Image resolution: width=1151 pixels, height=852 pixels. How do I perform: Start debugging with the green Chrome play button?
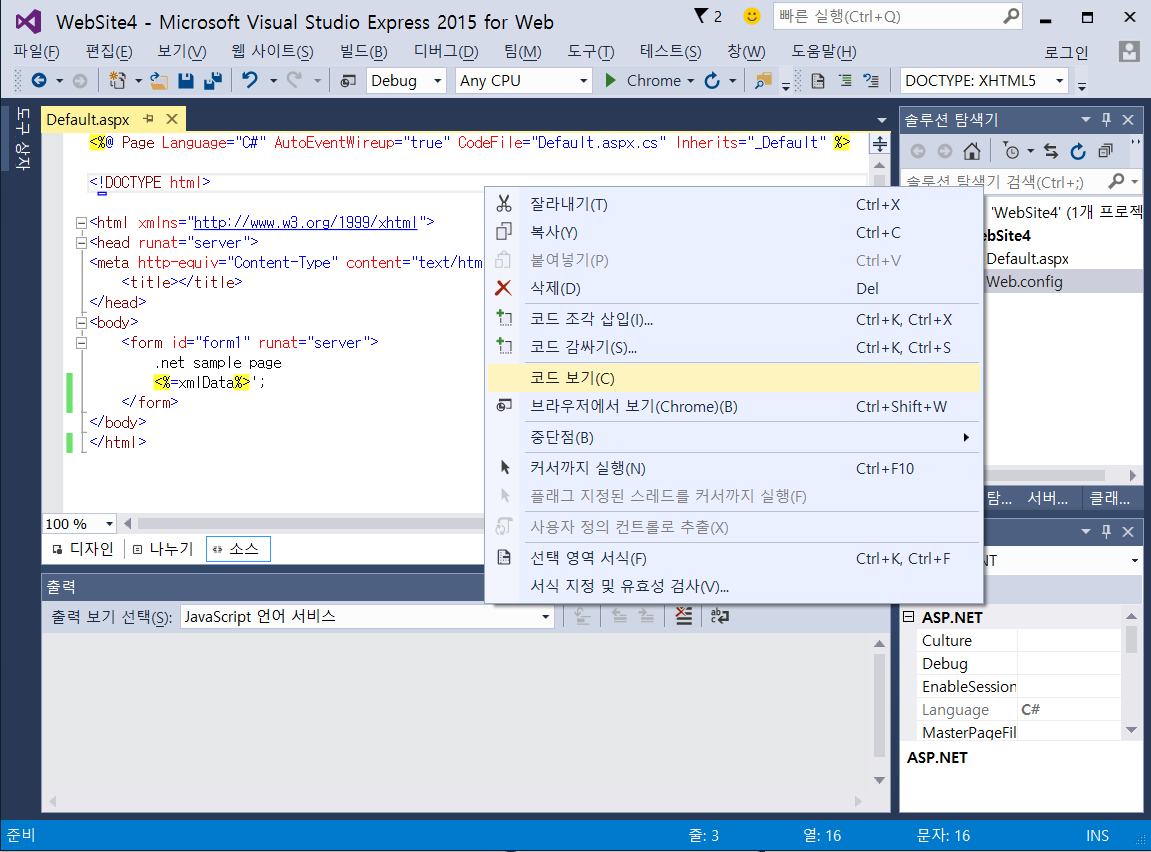tap(611, 81)
